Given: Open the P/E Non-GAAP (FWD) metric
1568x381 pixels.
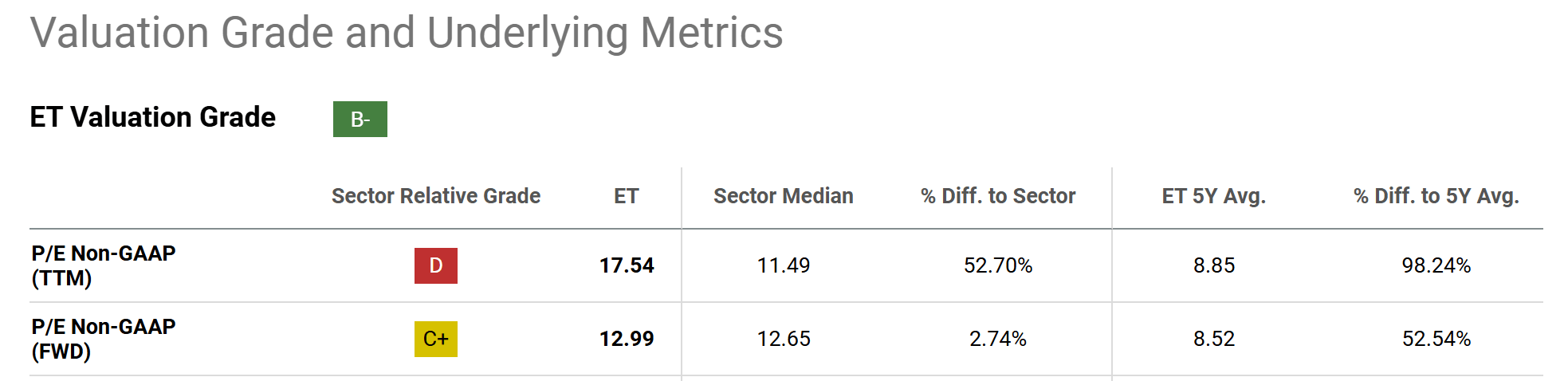Looking at the screenshot, I should [x=103, y=339].
